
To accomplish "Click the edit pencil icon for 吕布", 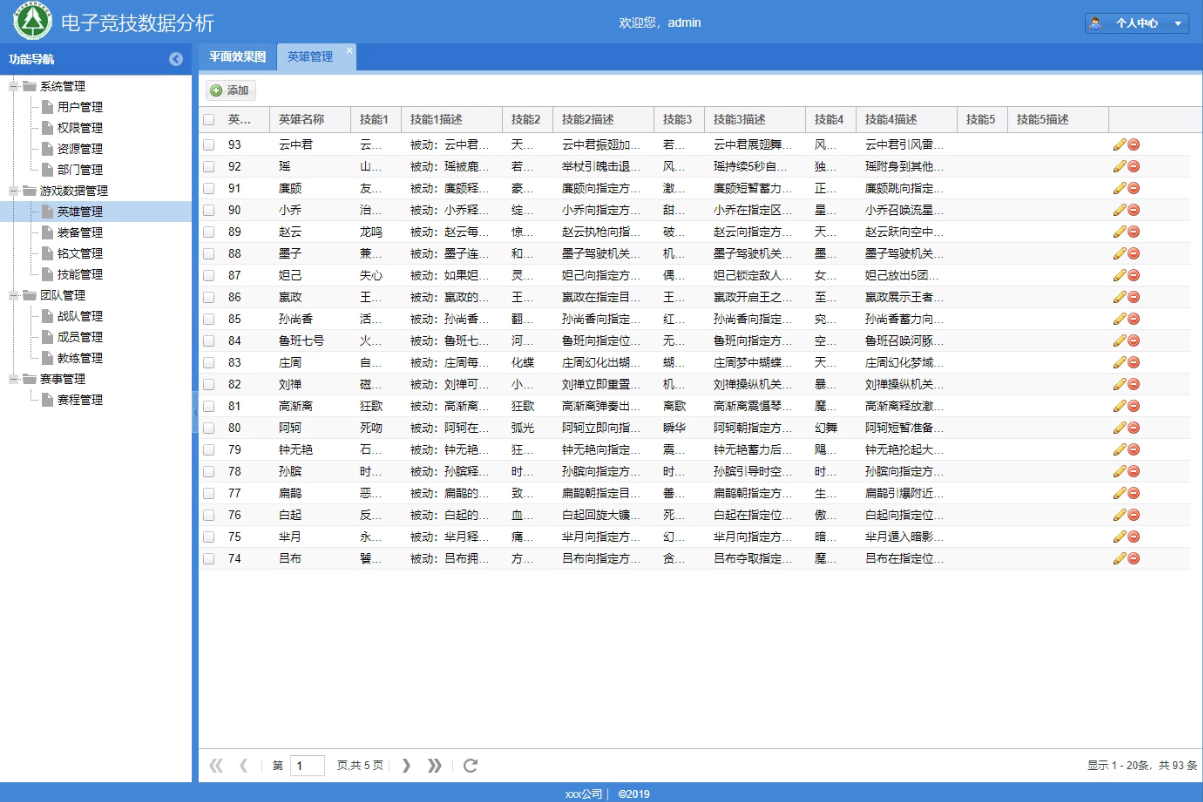I will tap(1119, 559).
